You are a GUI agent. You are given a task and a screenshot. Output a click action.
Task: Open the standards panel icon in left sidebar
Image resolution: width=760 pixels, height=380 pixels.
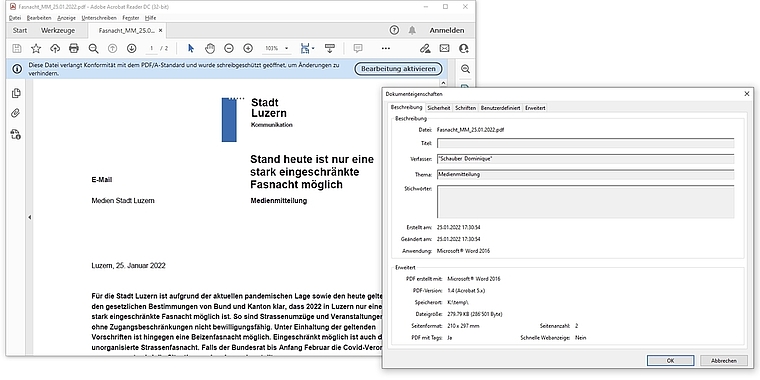16,134
